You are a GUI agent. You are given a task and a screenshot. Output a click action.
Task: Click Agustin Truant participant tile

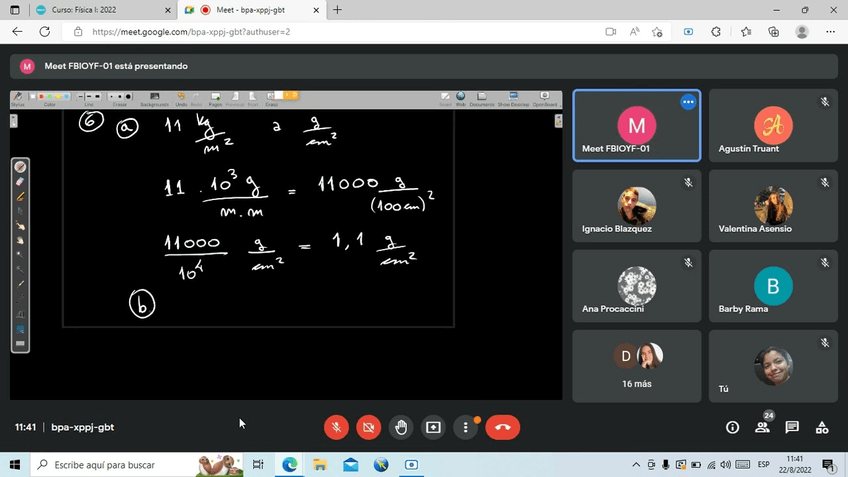[773, 125]
